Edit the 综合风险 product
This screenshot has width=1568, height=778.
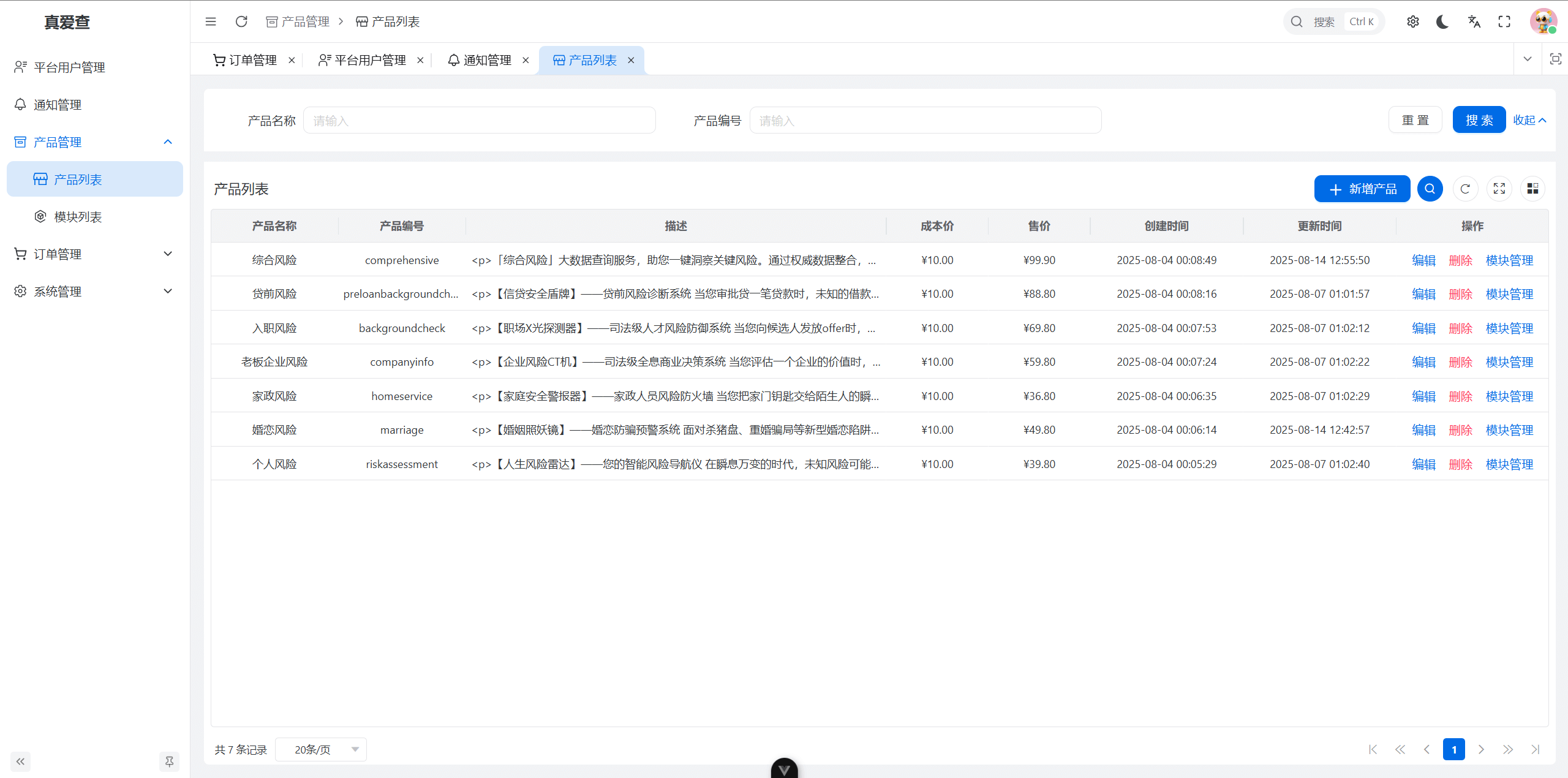[x=1423, y=260]
